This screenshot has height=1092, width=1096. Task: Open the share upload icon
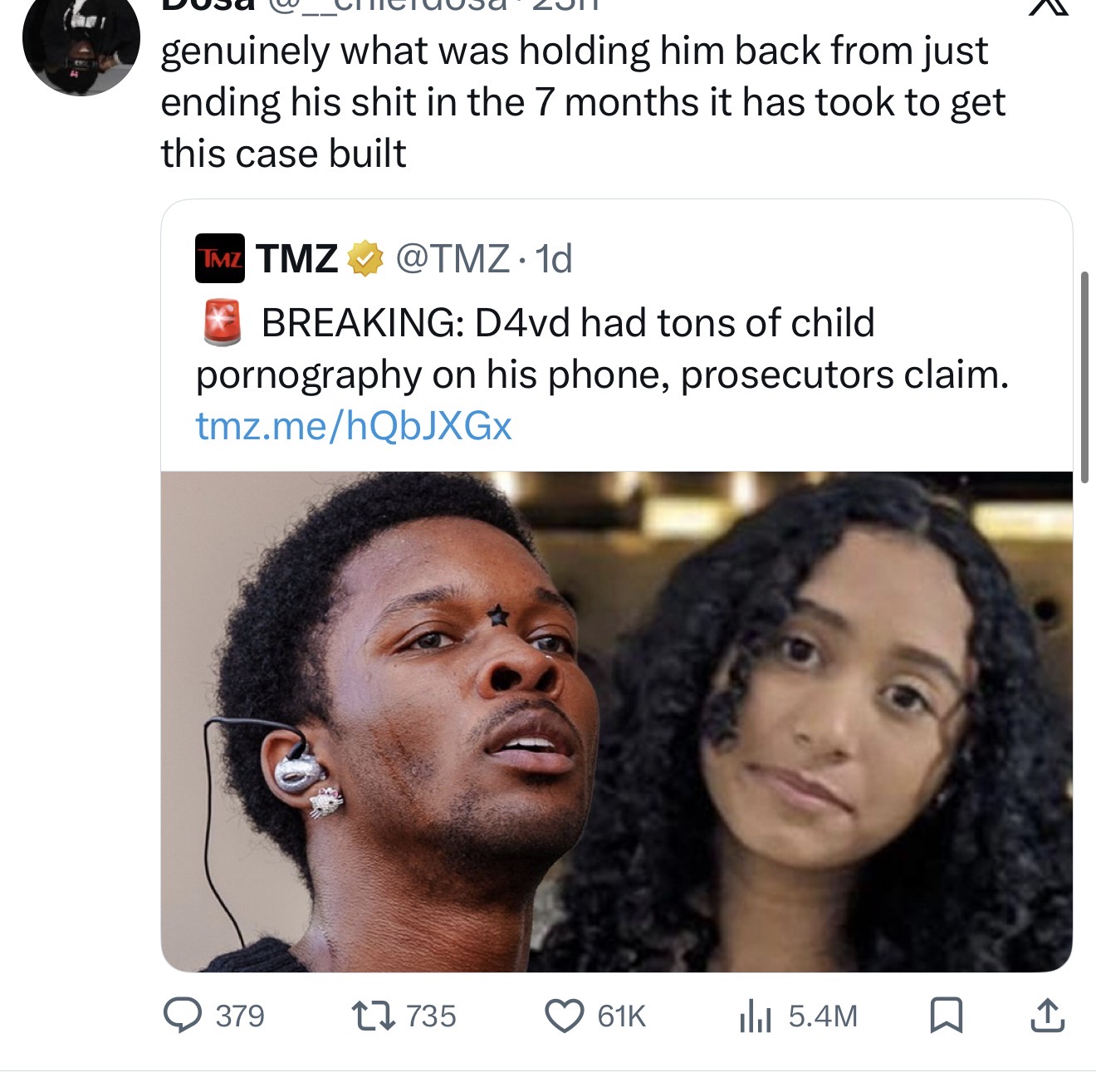pos(1047,1016)
